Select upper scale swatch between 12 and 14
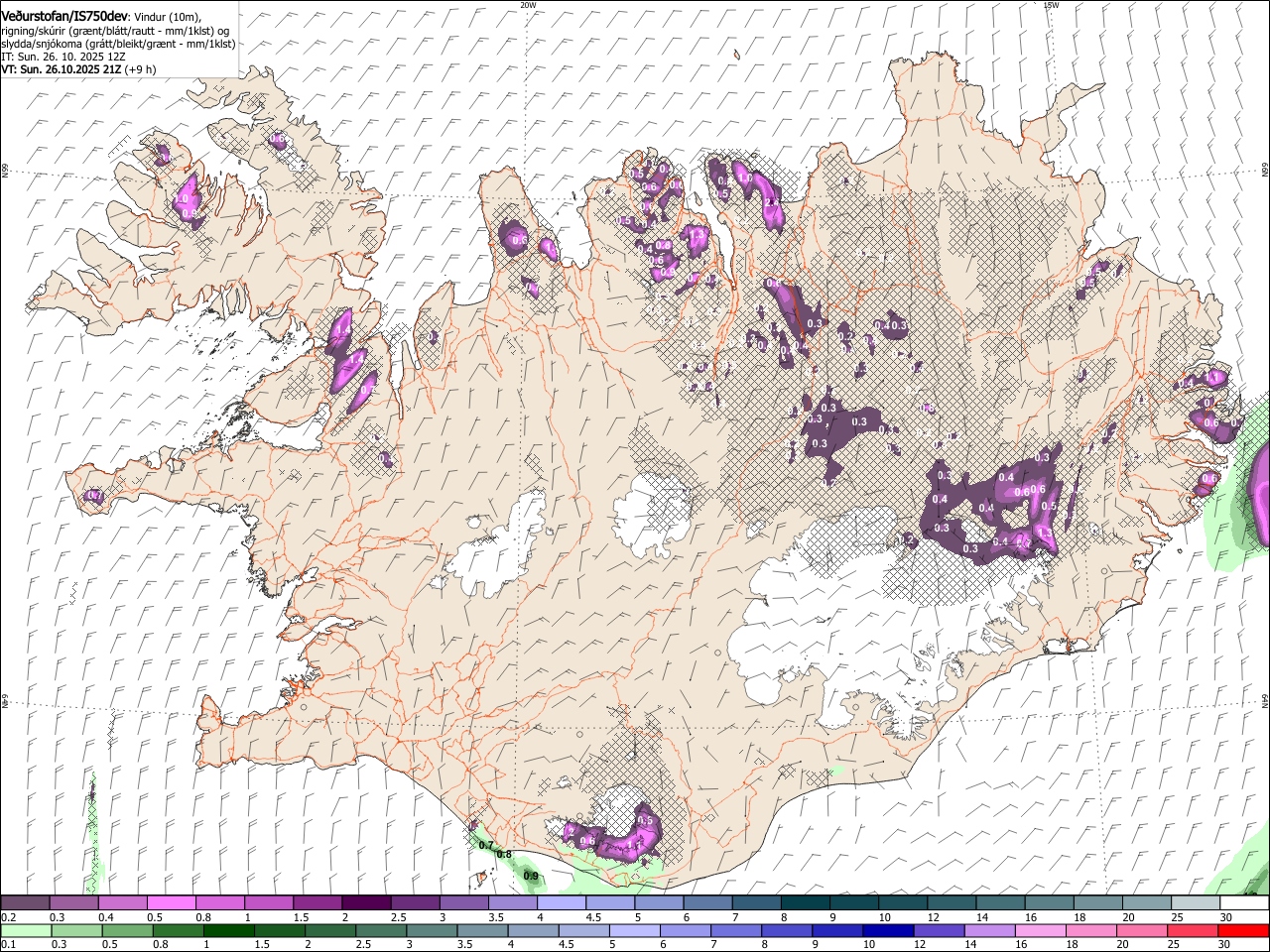The width and height of the screenshot is (1270, 952). pyautogui.click(x=952, y=903)
